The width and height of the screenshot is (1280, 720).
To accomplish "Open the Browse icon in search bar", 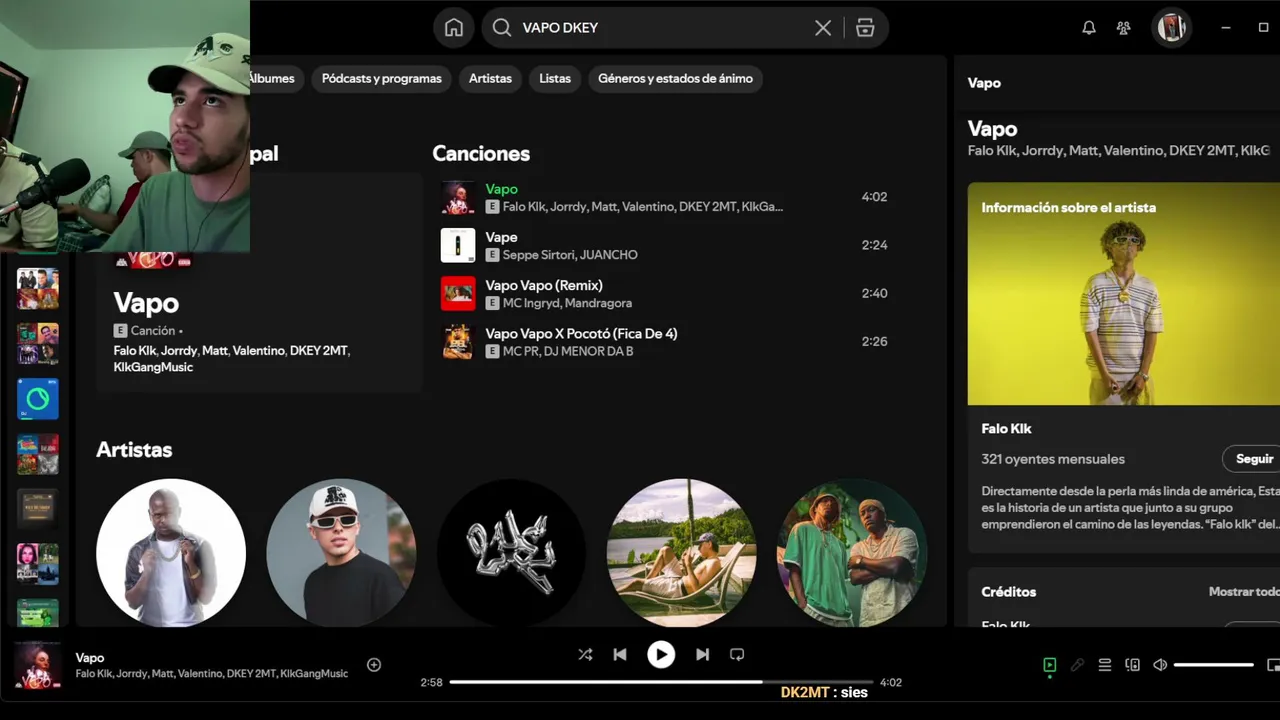I will 865,28.
